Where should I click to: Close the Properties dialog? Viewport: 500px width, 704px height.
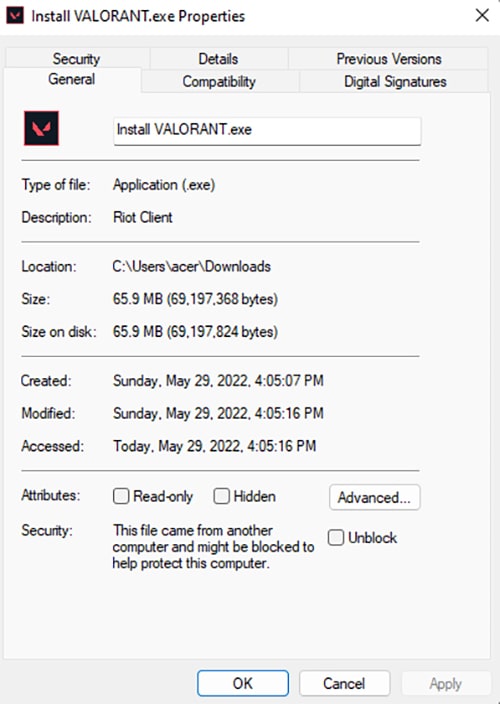482,16
